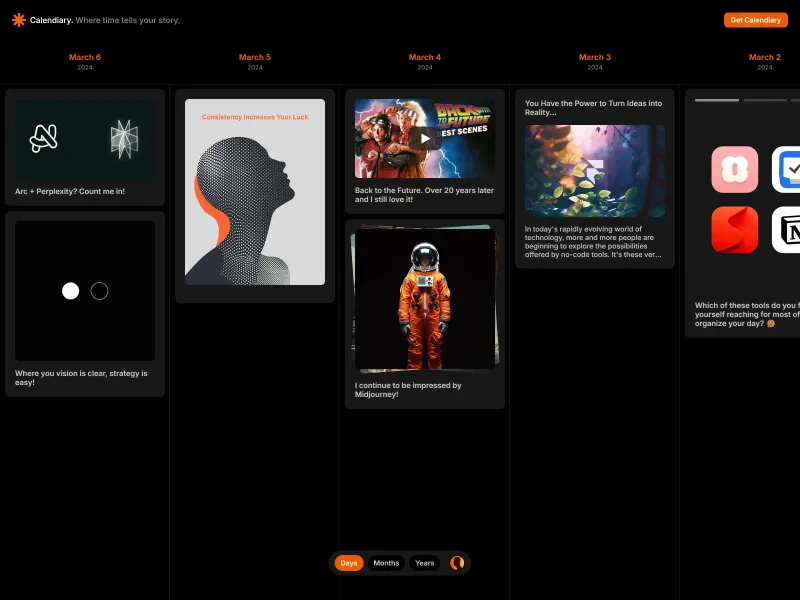The image size is (800, 600).
Task: Switch to the Months view
Action: 386,563
